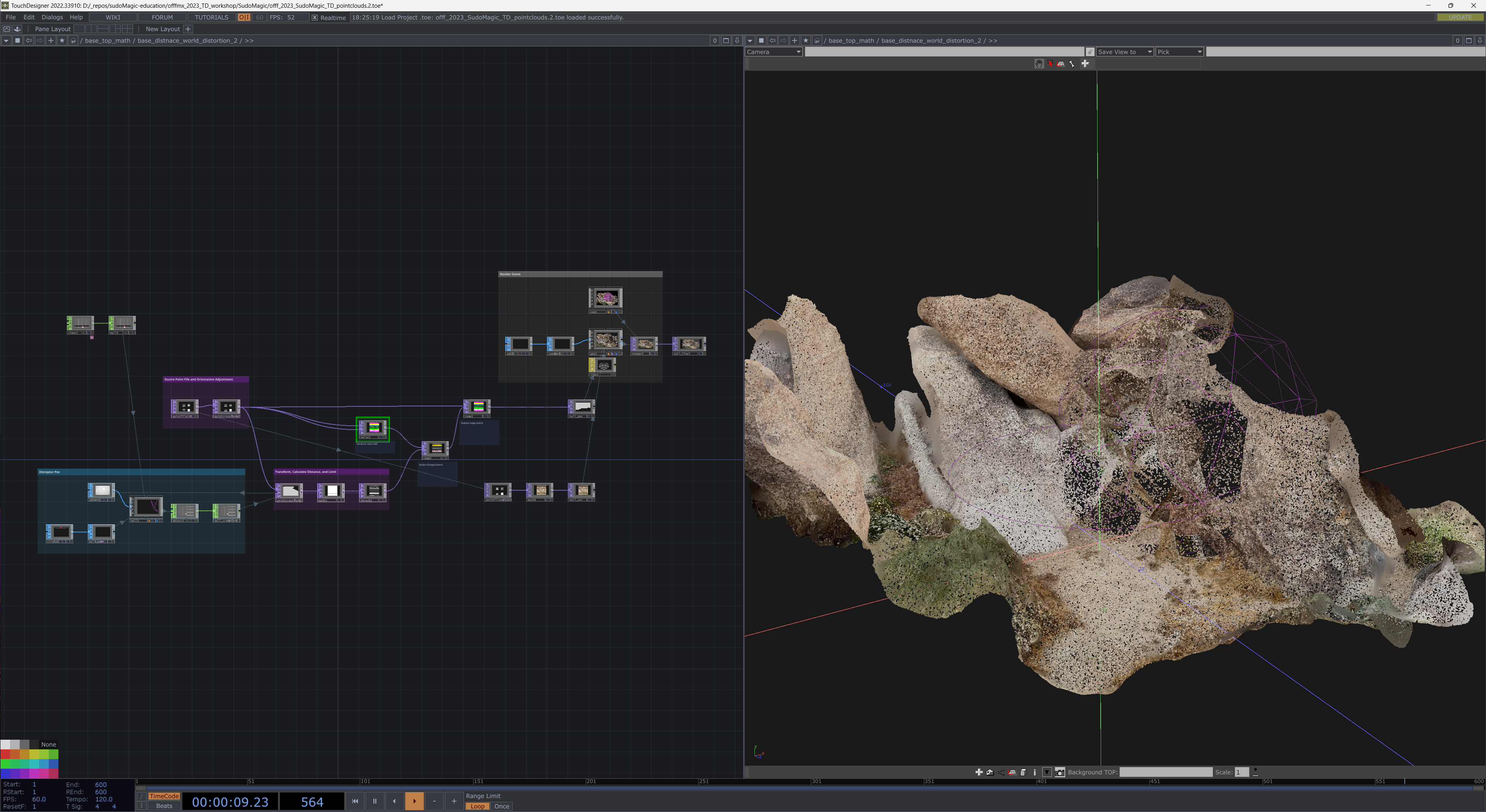1486x812 pixels.
Task: Click the power O|I toggle icon
Action: (244, 17)
